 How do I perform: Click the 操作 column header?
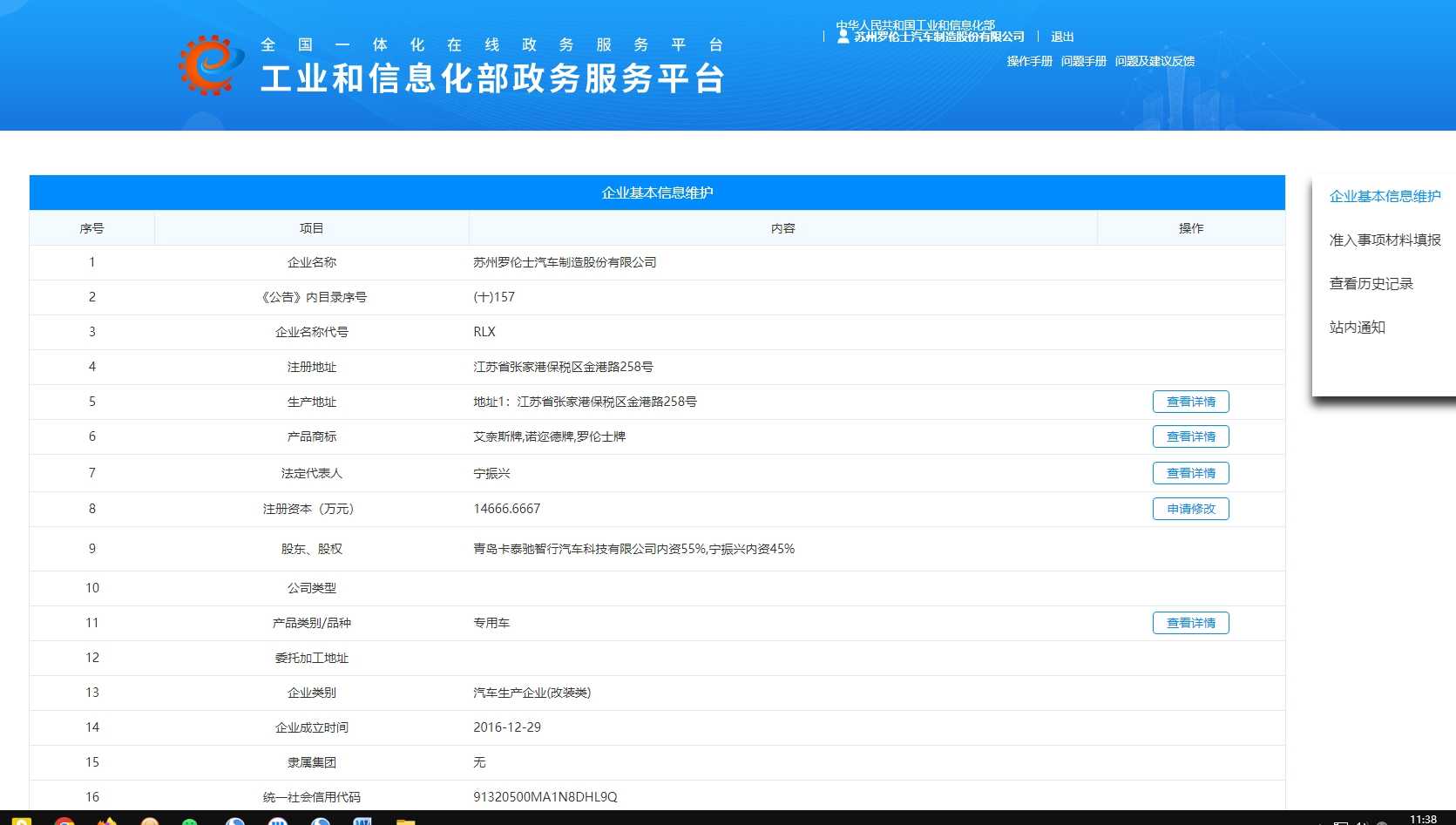click(x=1190, y=228)
